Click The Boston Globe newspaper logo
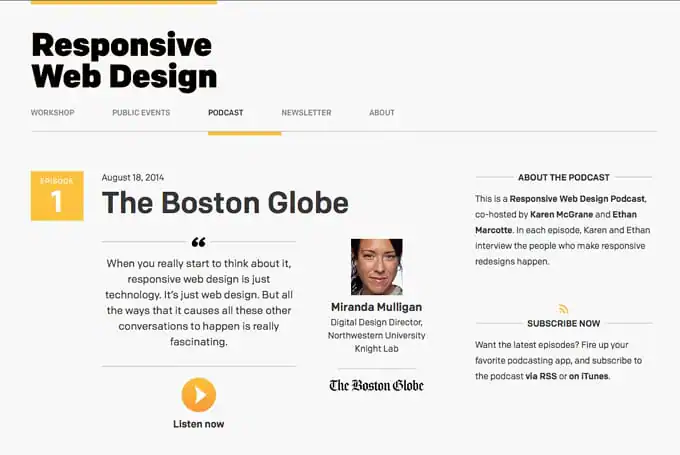Viewport: 680px width, 455px height. 376,385
